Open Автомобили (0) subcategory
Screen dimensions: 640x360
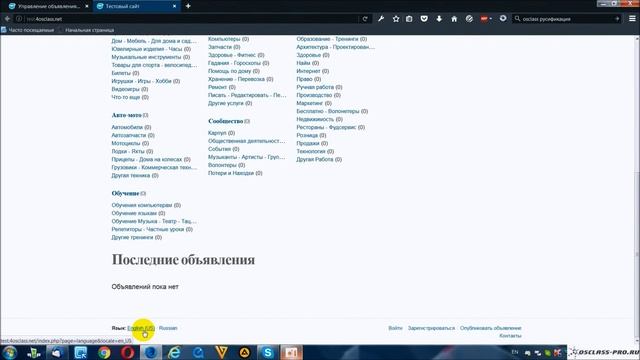131,127
